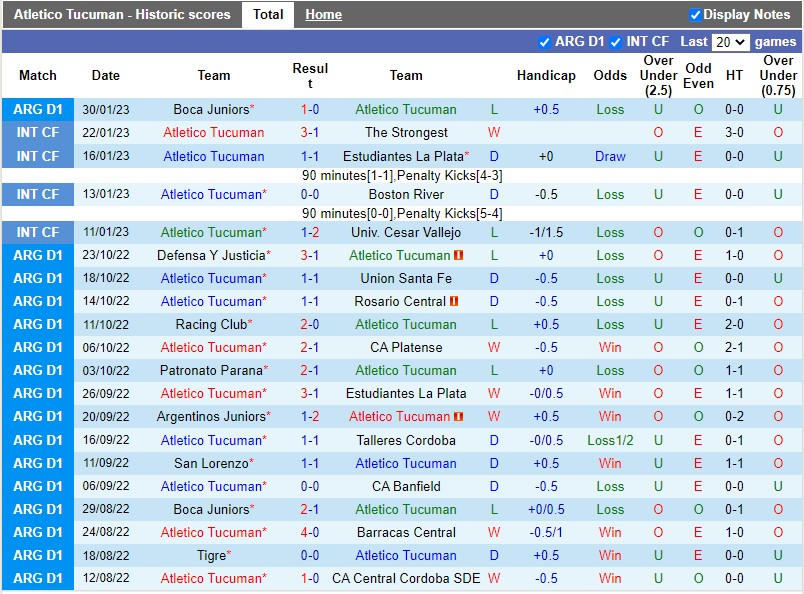
Task: Click the 4-0 result versus Barracas Central
Action: (x=310, y=532)
